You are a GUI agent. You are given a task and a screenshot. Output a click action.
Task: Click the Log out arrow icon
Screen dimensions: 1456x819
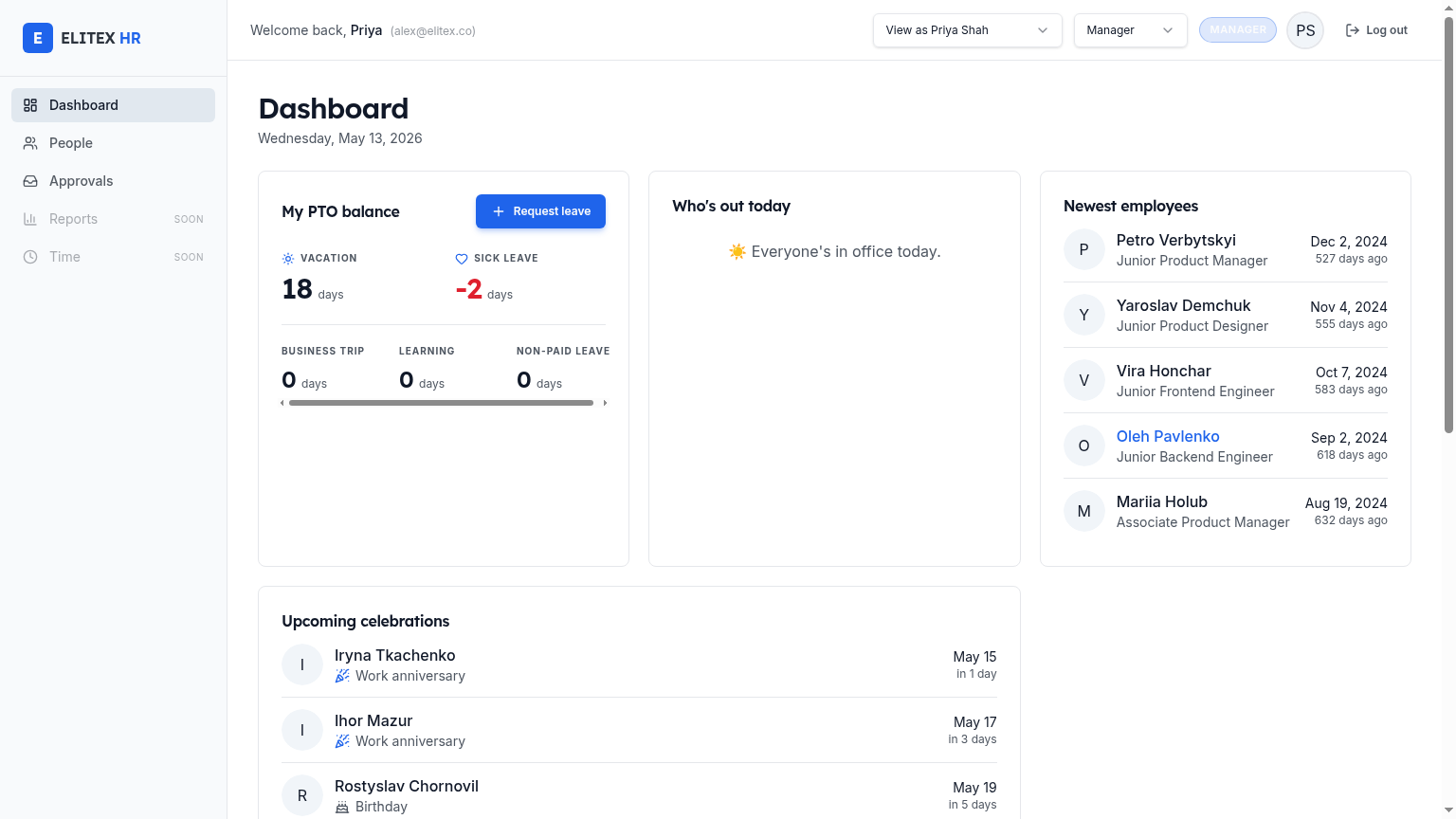click(1353, 30)
